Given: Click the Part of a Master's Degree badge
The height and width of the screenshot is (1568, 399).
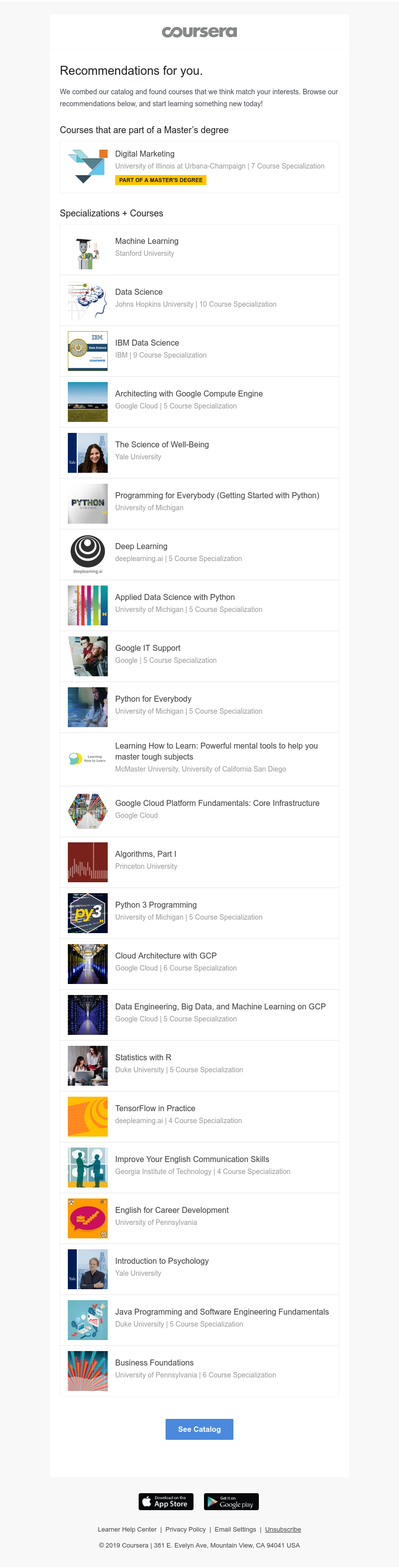Looking at the screenshot, I should pyautogui.click(x=161, y=180).
